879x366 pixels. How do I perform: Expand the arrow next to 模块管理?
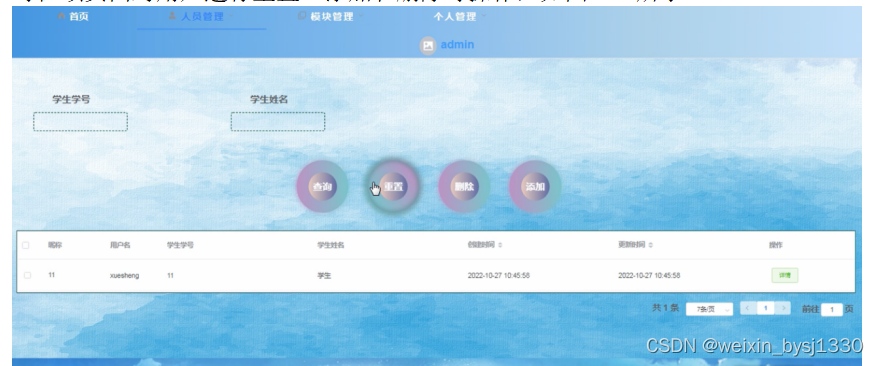360,17
